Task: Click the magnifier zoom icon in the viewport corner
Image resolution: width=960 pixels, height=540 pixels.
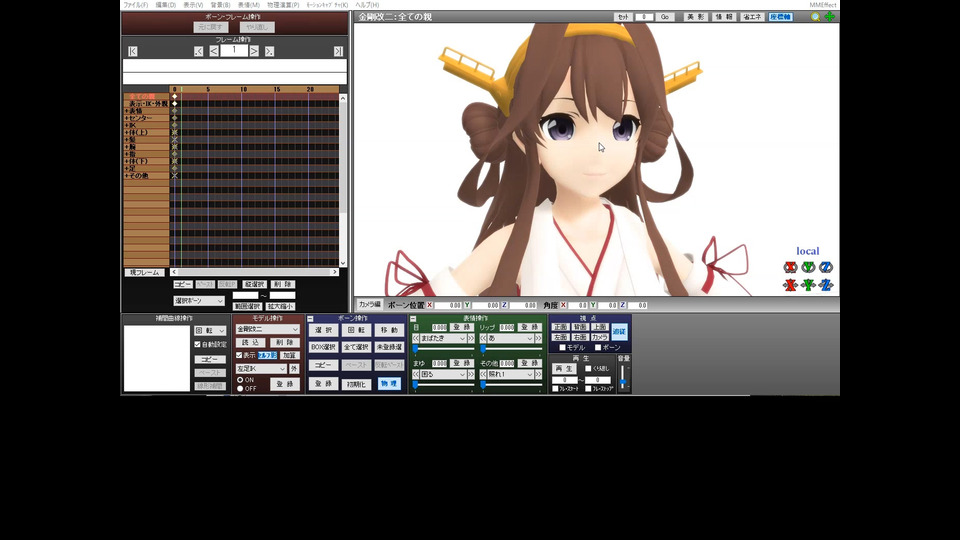Action: [x=816, y=17]
